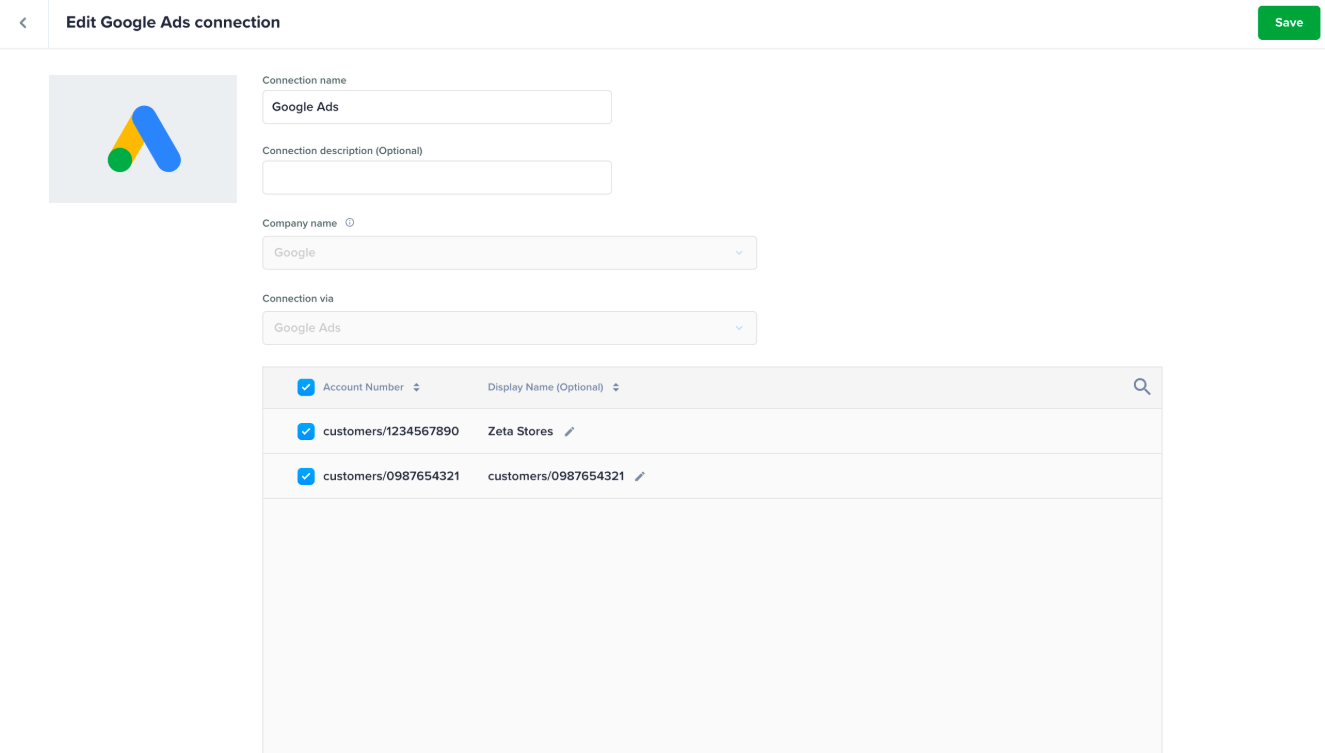Click the Save button
The width and height of the screenshot is (1325, 753).
[x=1288, y=23]
